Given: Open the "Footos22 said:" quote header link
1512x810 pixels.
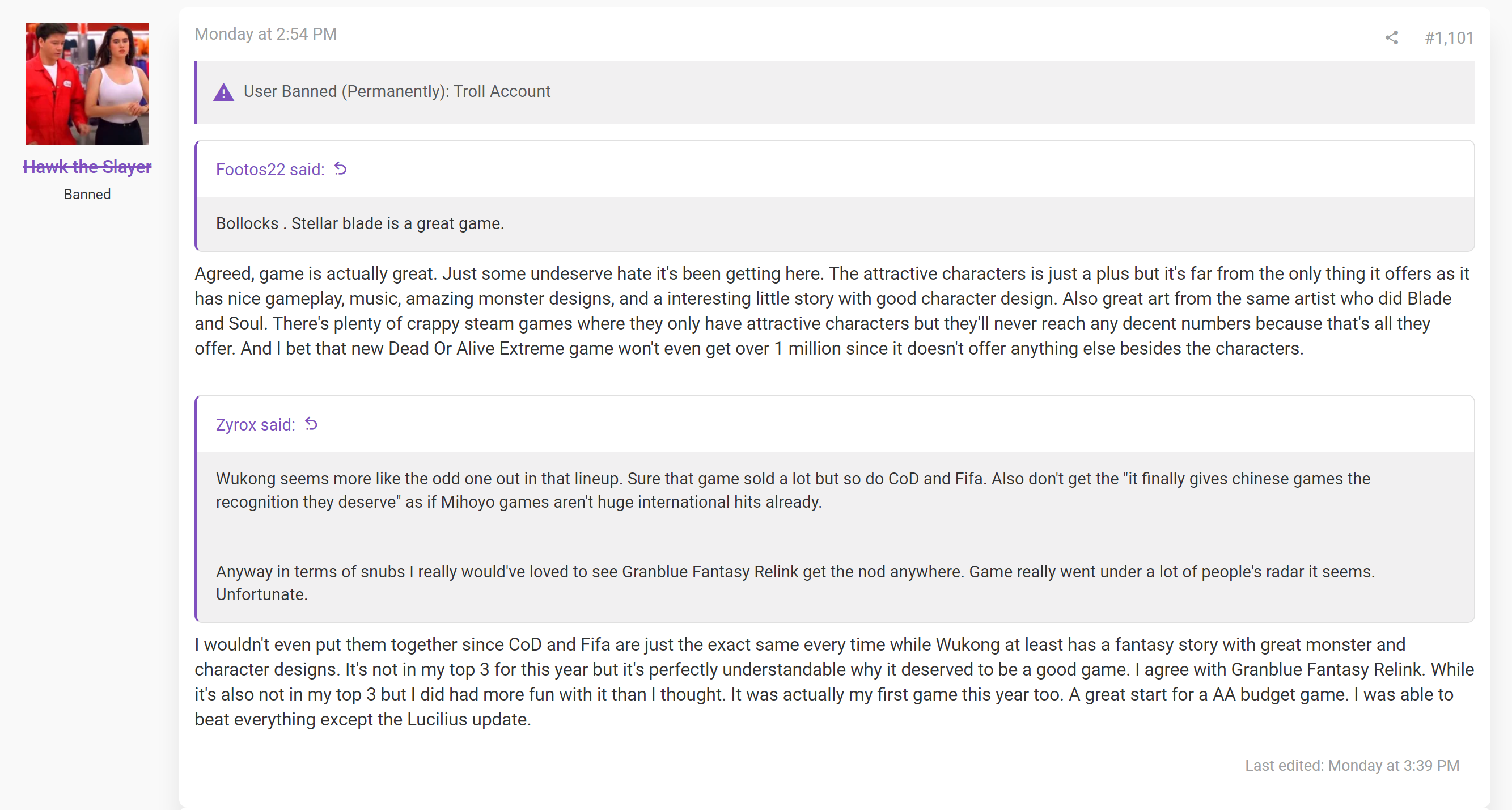Looking at the screenshot, I should click(x=270, y=169).
